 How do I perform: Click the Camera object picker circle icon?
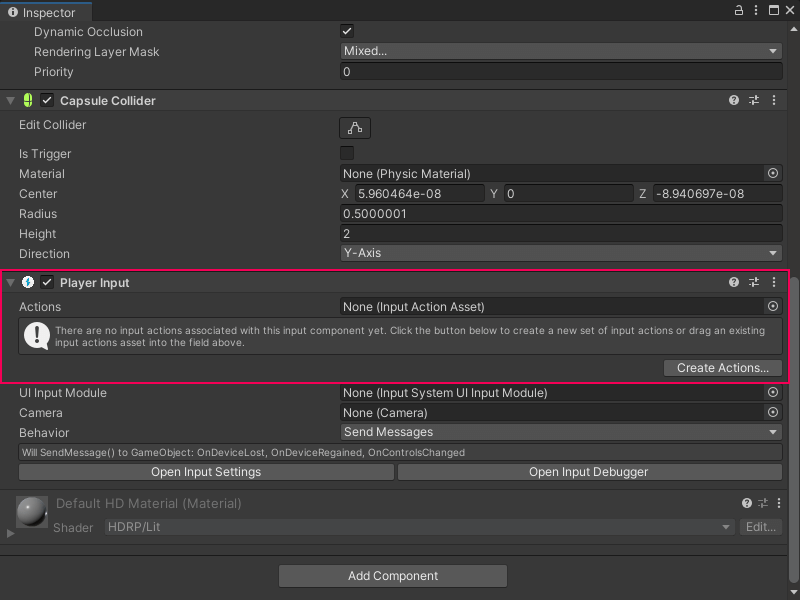coord(772,412)
